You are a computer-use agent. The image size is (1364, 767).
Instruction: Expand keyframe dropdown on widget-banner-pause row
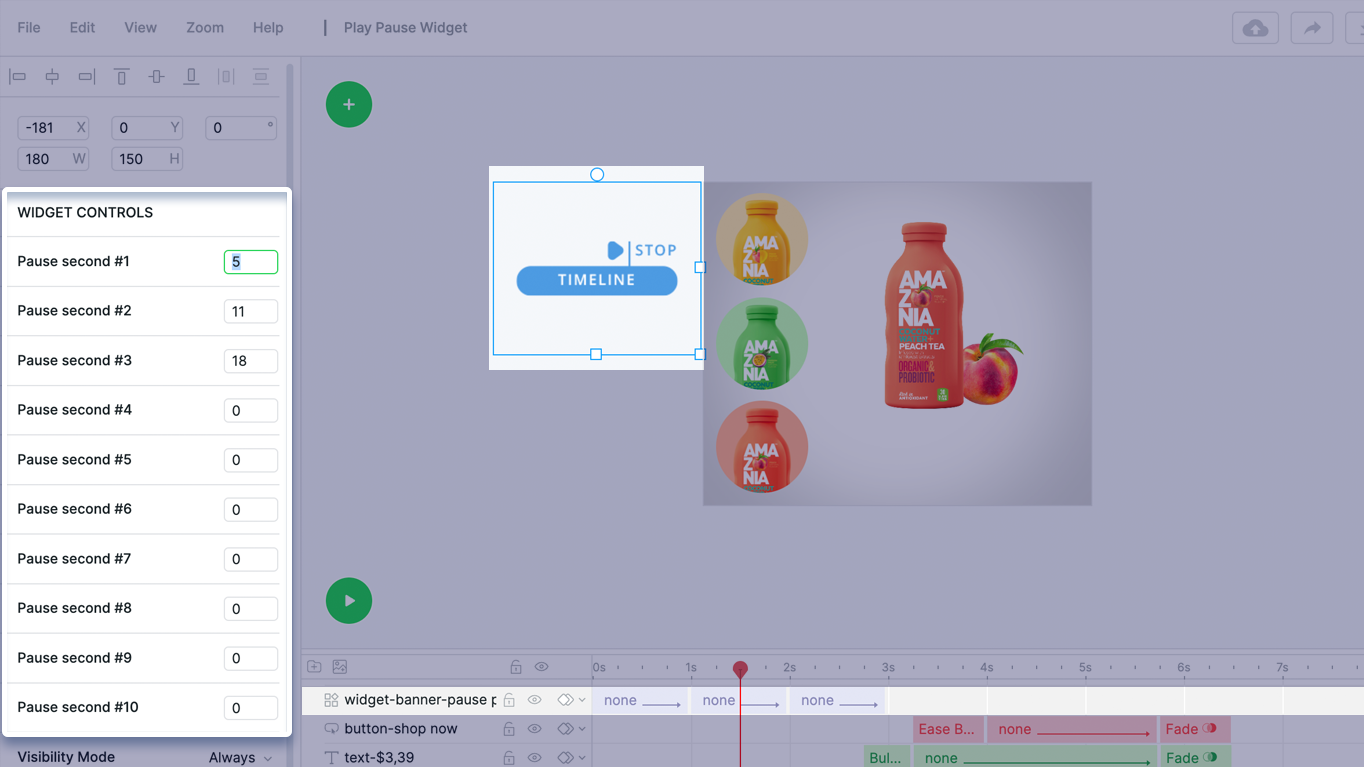582,700
